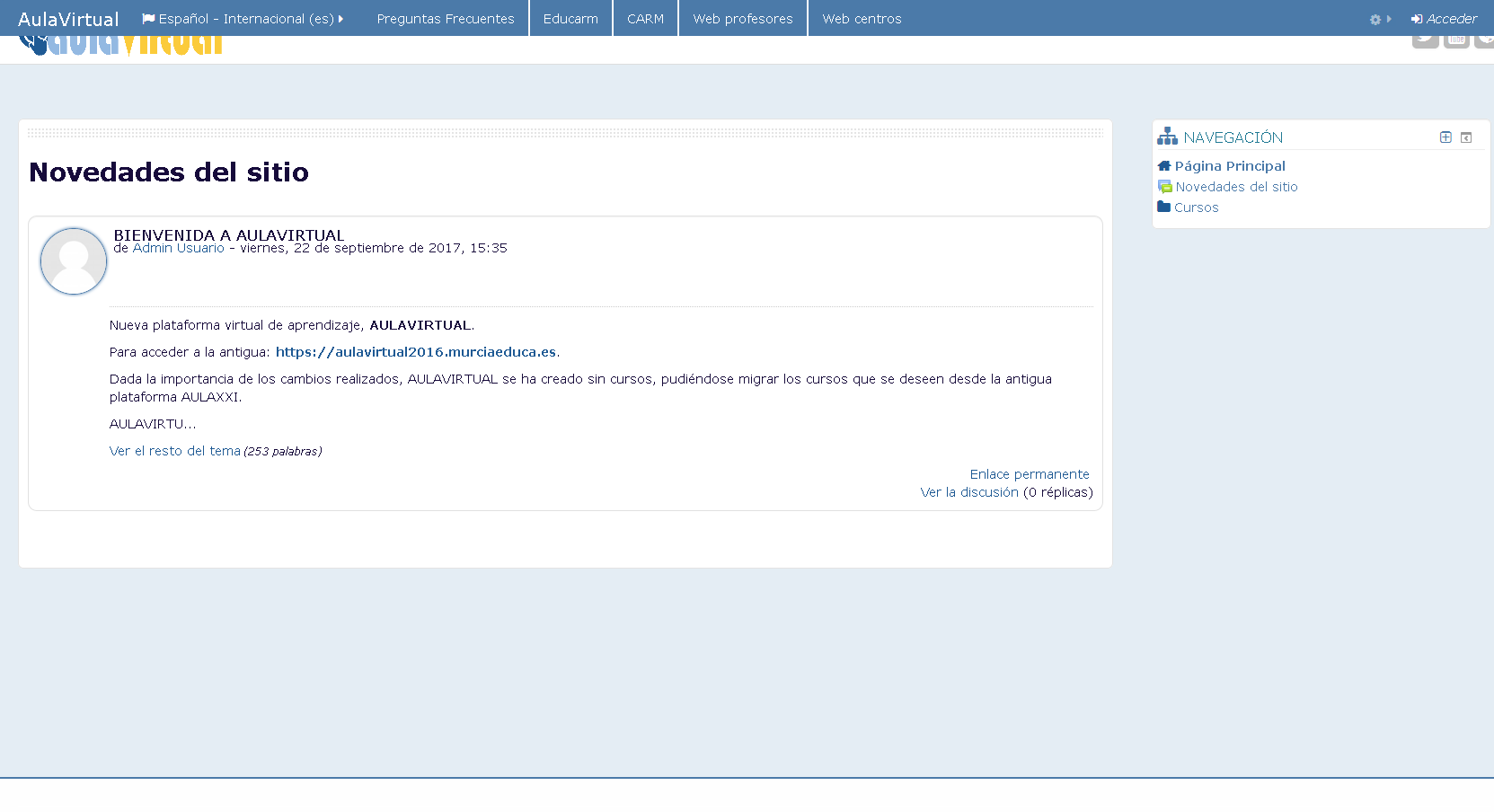The width and height of the screenshot is (1494, 812).
Task: Click the '(0 réplicas)' text
Action: tap(1058, 492)
